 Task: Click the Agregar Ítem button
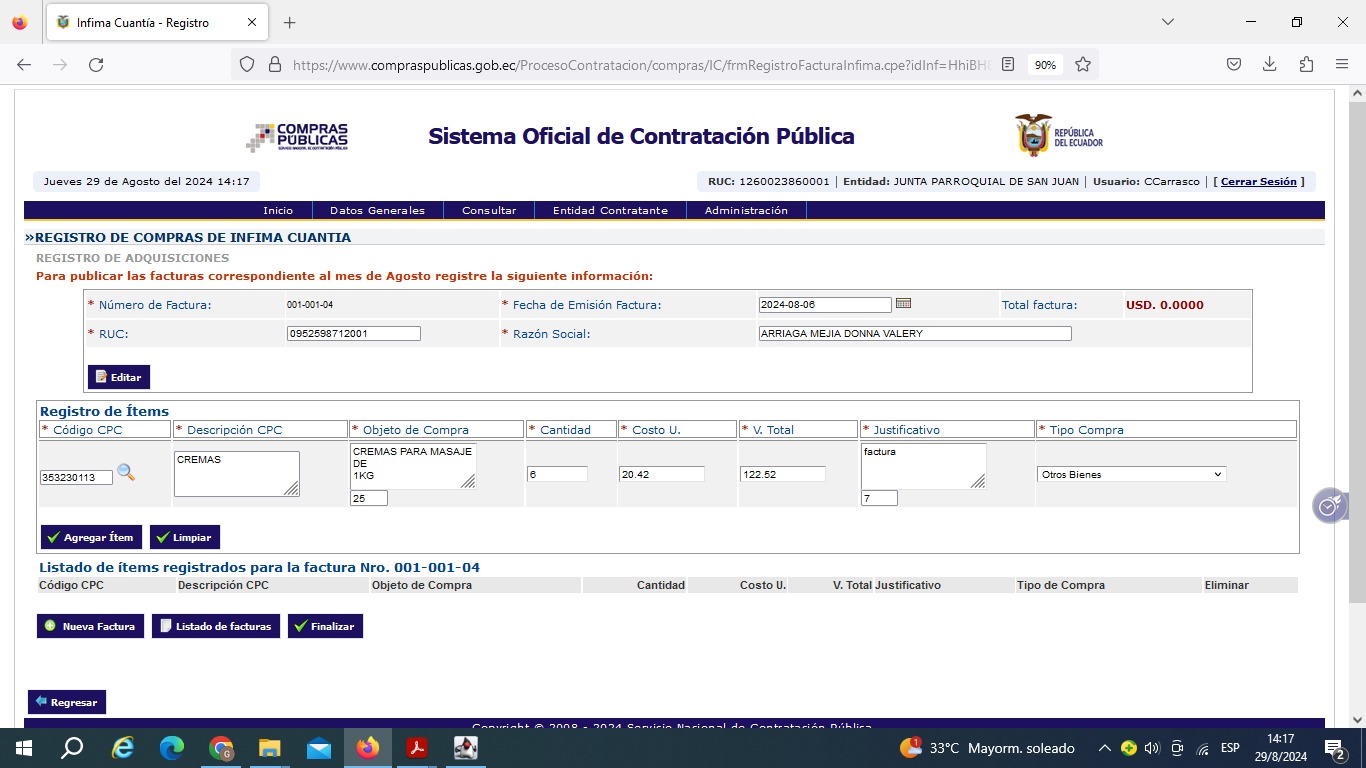[x=91, y=537]
